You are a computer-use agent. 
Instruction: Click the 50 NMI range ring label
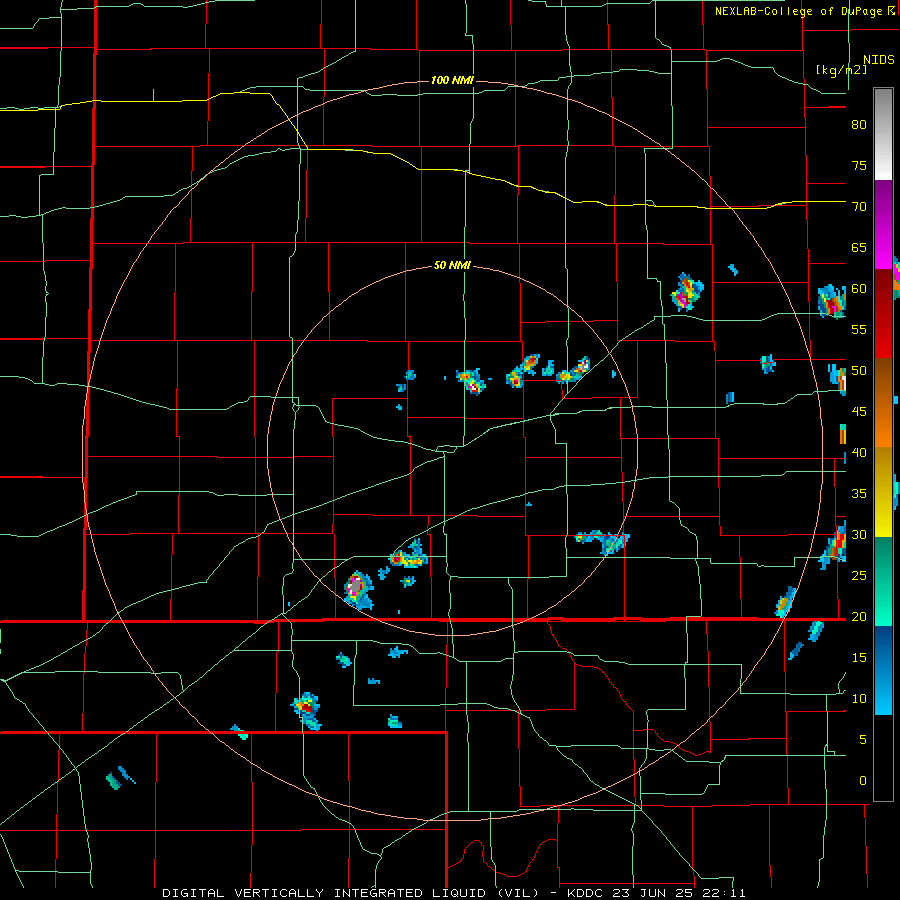[x=452, y=265]
